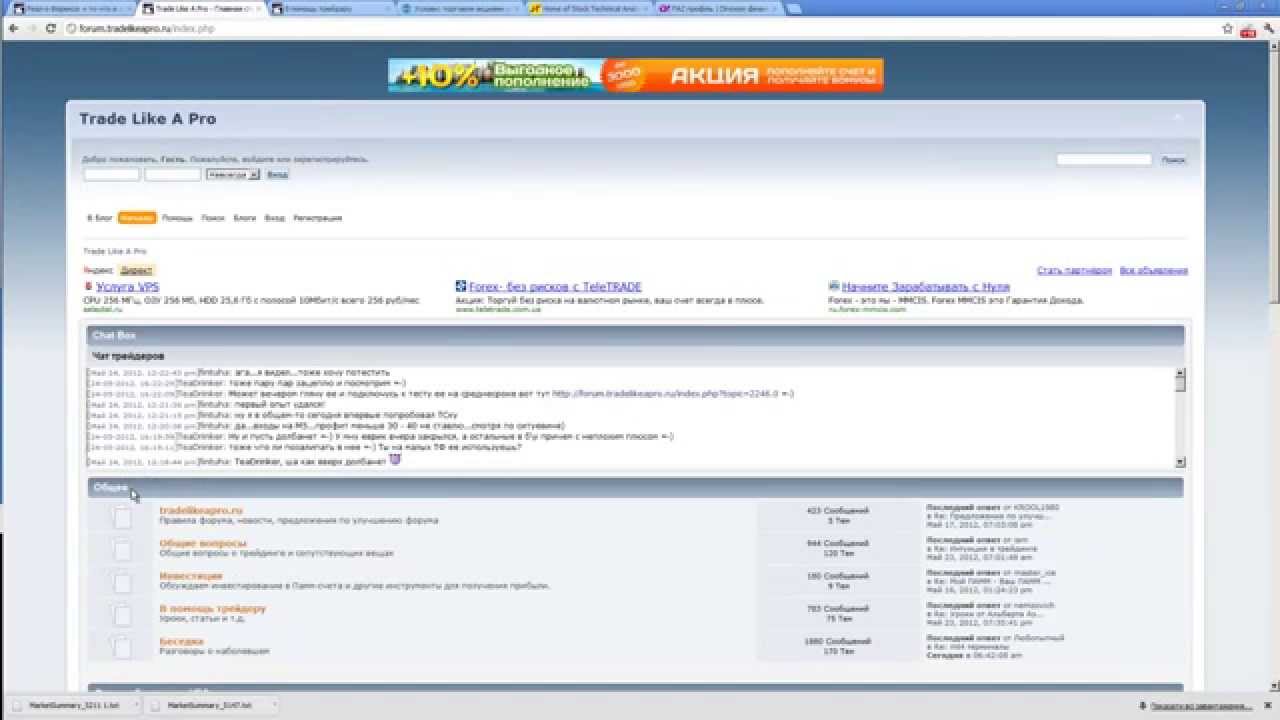The width and height of the screenshot is (1280, 720).
Task: Click the Общее category header
Action: [x=635, y=487]
